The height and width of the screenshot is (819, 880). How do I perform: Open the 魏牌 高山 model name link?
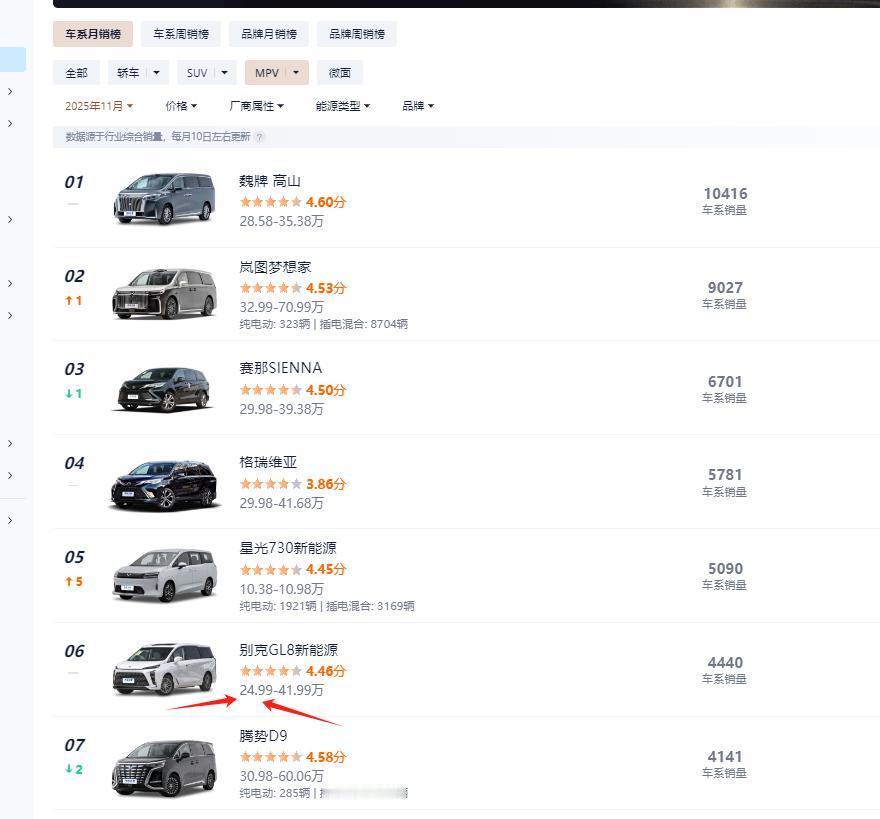[270, 181]
